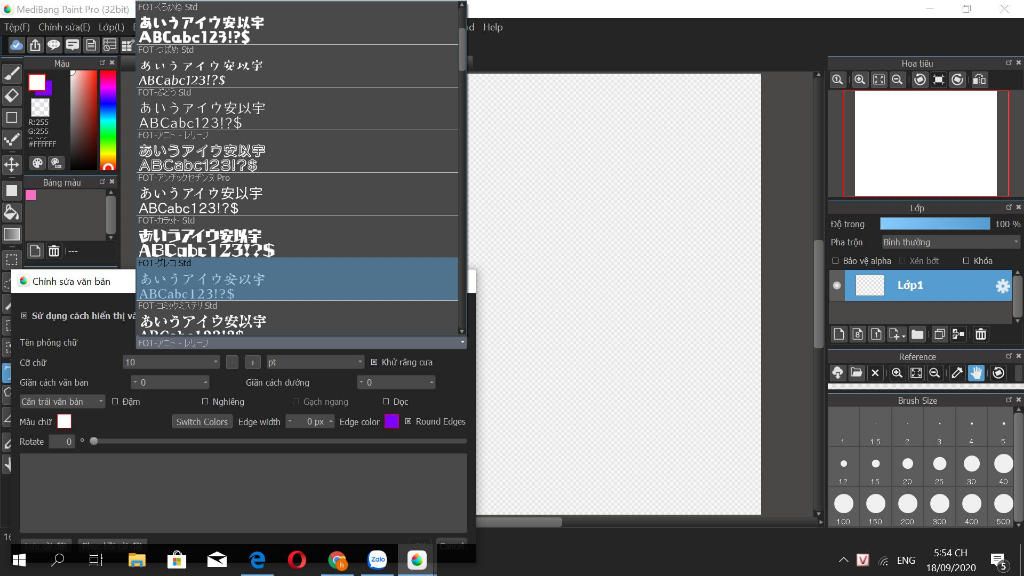Open Giãn cách văn bản spacing dropdown
The height and width of the screenshot is (576, 1024).
click(x=170, y=382)
